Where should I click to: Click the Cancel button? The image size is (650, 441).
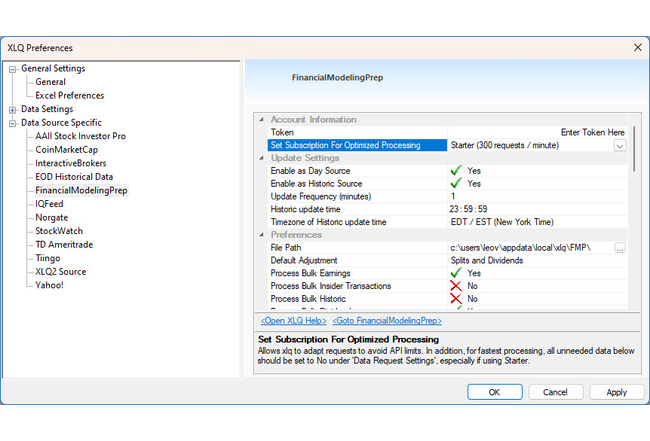click(x=555, y=392)
